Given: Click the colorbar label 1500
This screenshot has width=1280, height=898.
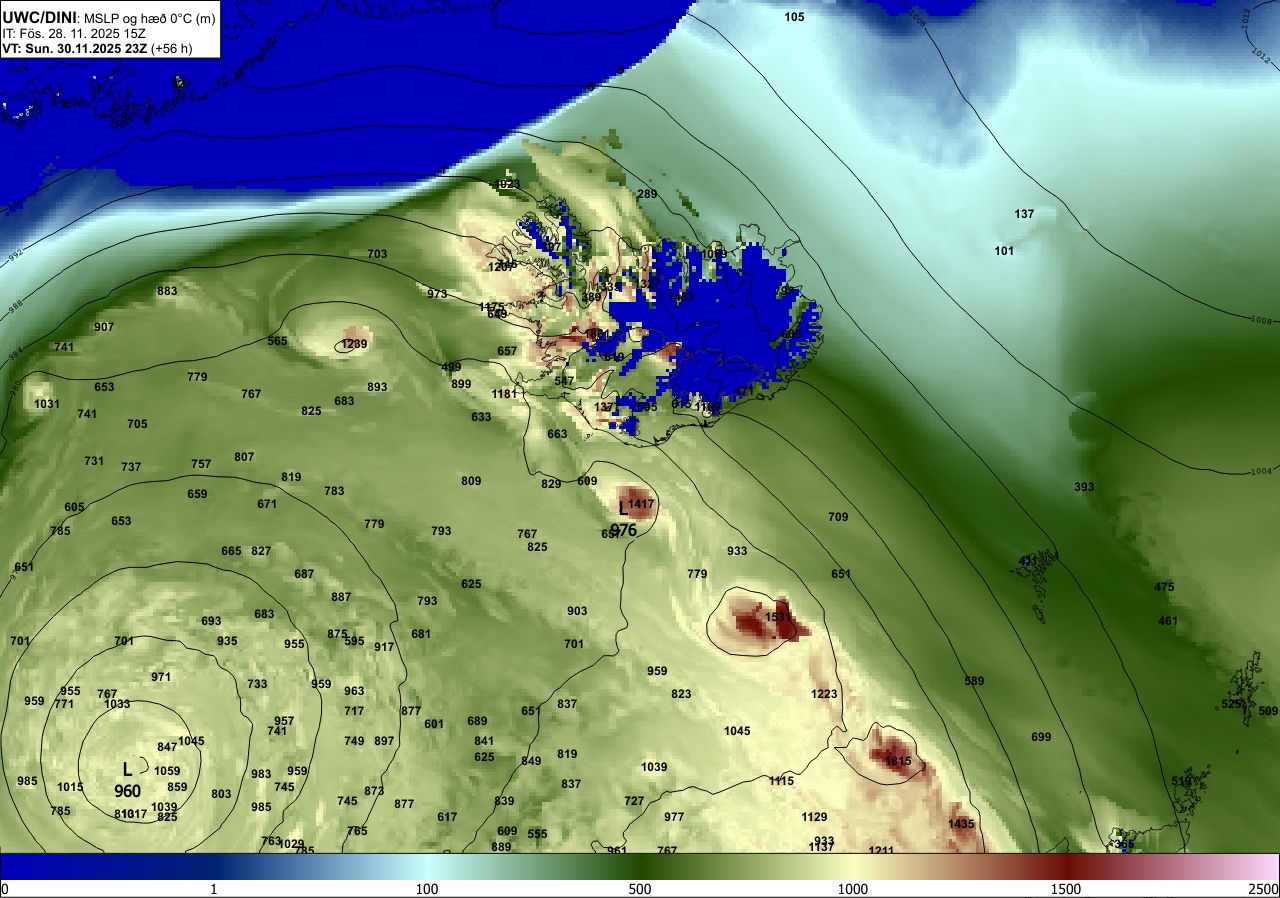Looking at the screenshot, I should point(1066,889).
